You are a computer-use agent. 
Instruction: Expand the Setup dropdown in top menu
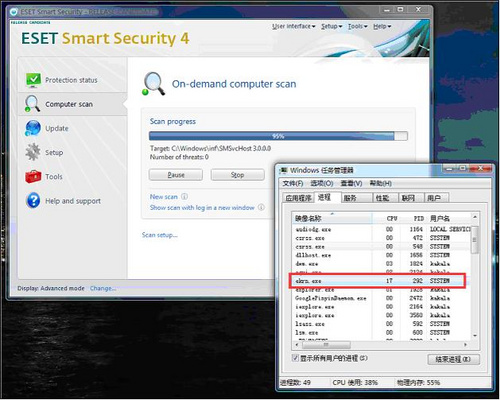(x=332, y=26)
